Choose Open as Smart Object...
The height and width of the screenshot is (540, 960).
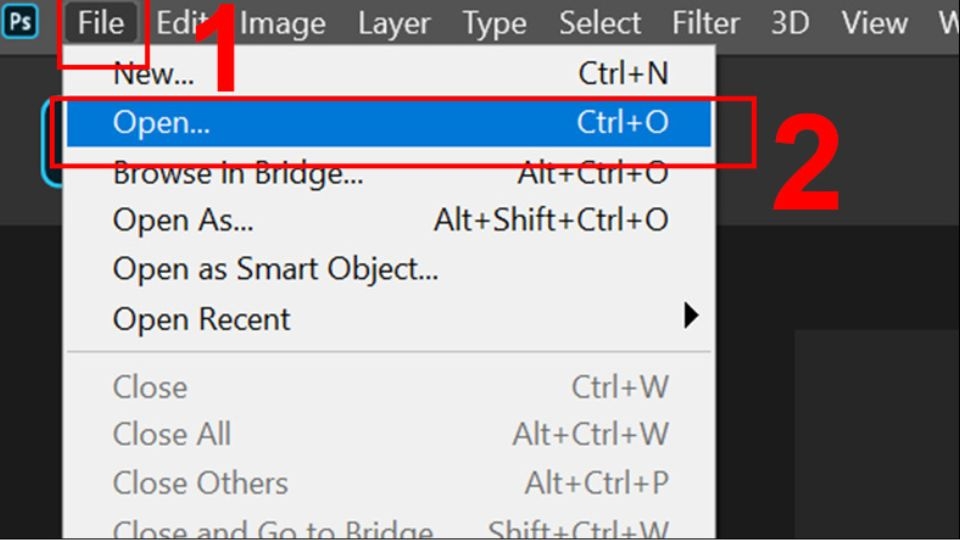(275, 268)
